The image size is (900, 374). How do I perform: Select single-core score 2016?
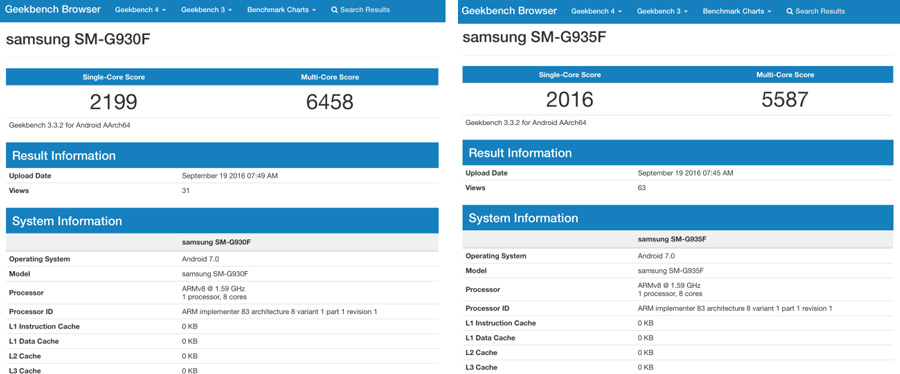pyautogui.click(x=569, y=100)
